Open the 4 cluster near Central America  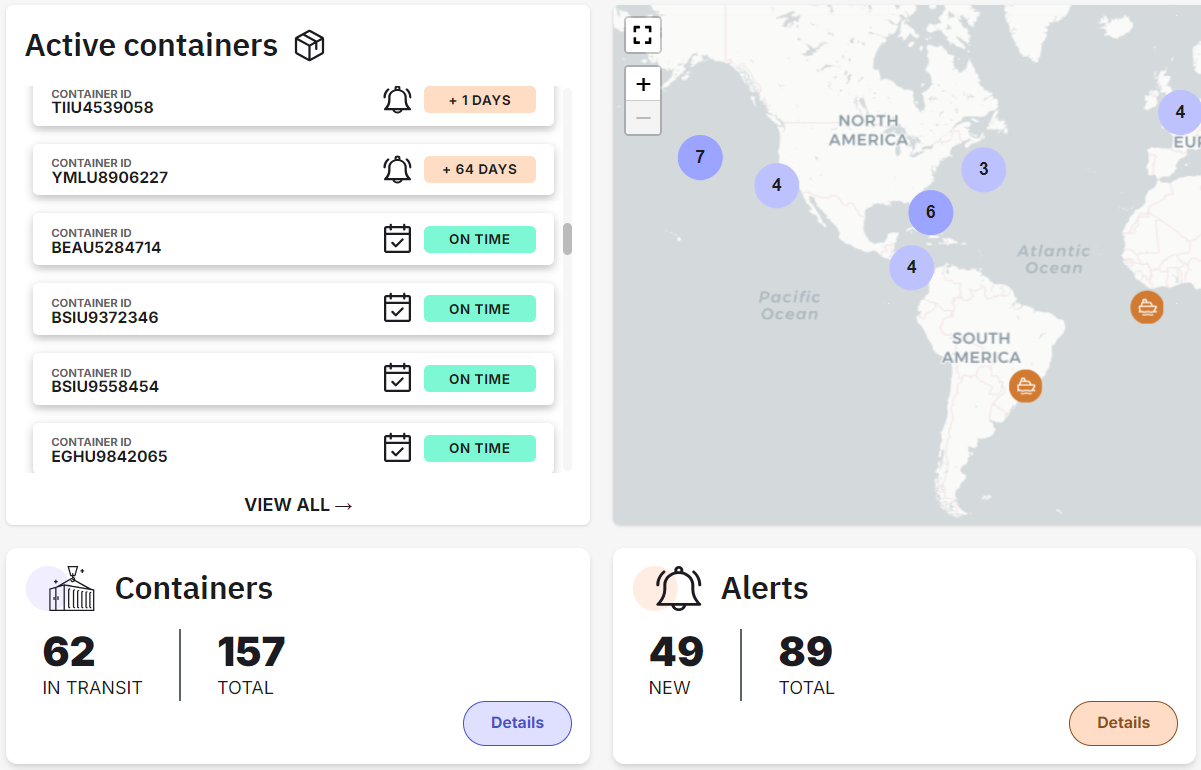[912, 268]
